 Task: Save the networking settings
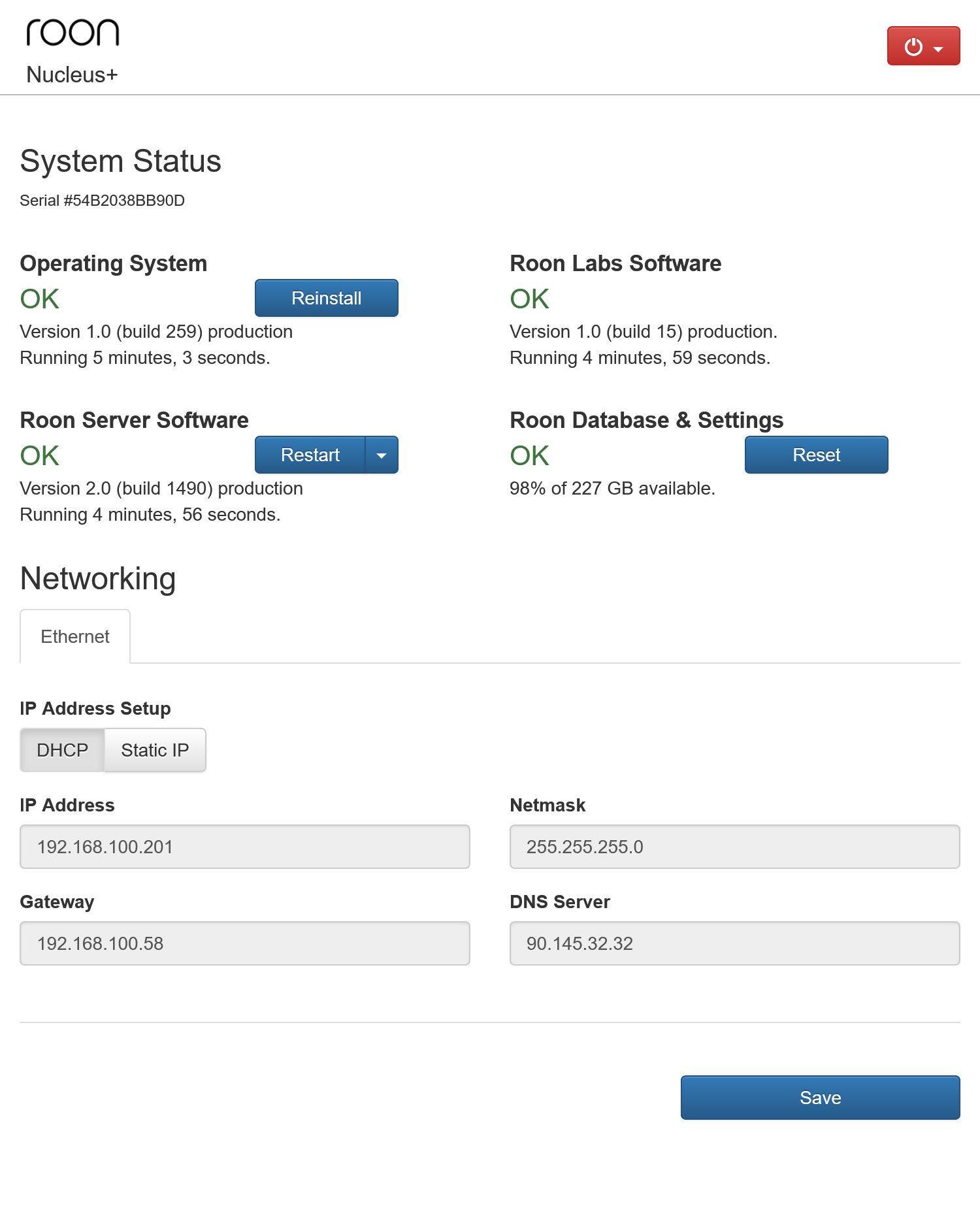tap(820, 1098)
